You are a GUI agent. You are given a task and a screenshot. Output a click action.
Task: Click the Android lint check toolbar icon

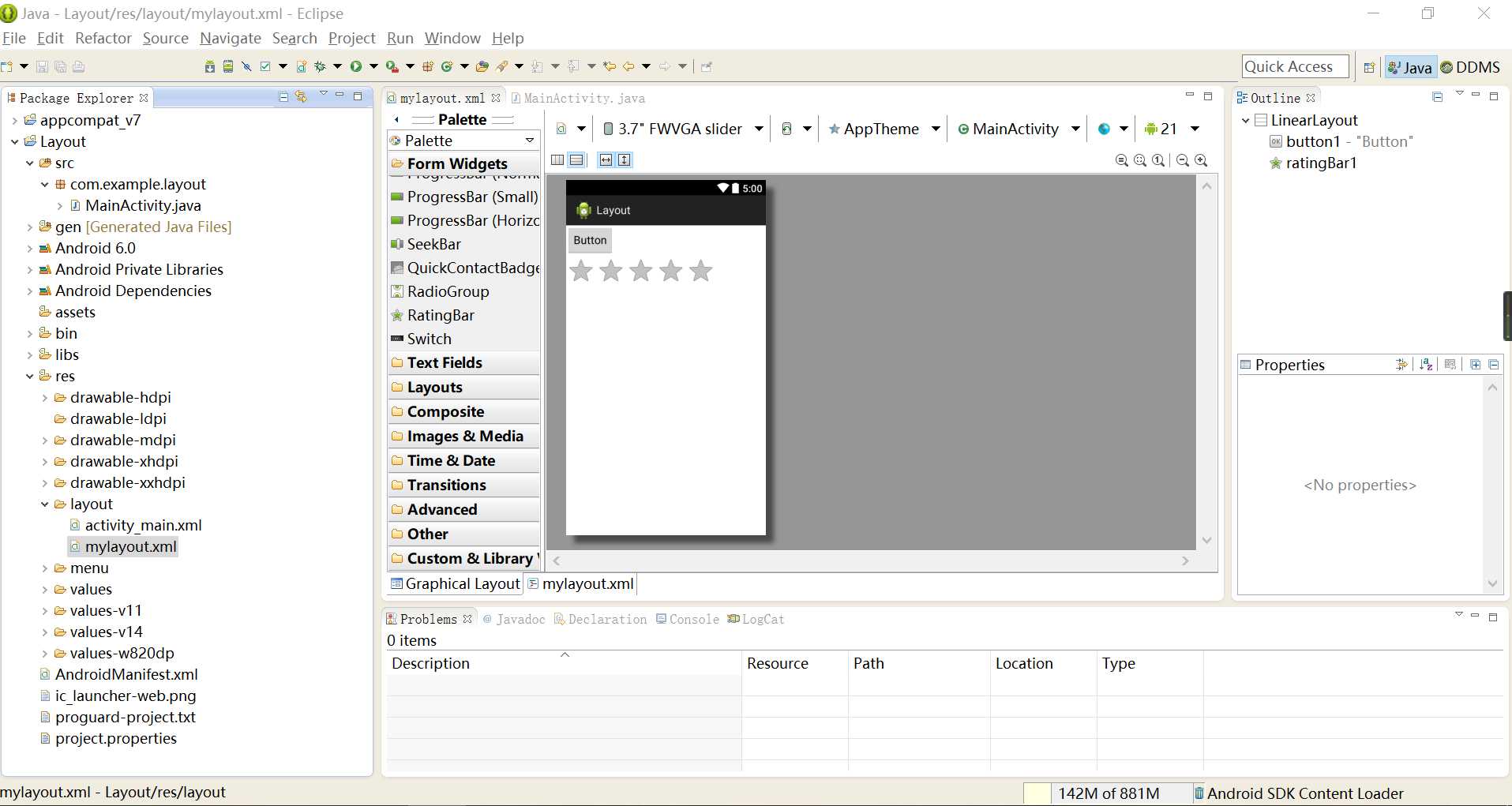pyautogui.click(x=265, y=66)
